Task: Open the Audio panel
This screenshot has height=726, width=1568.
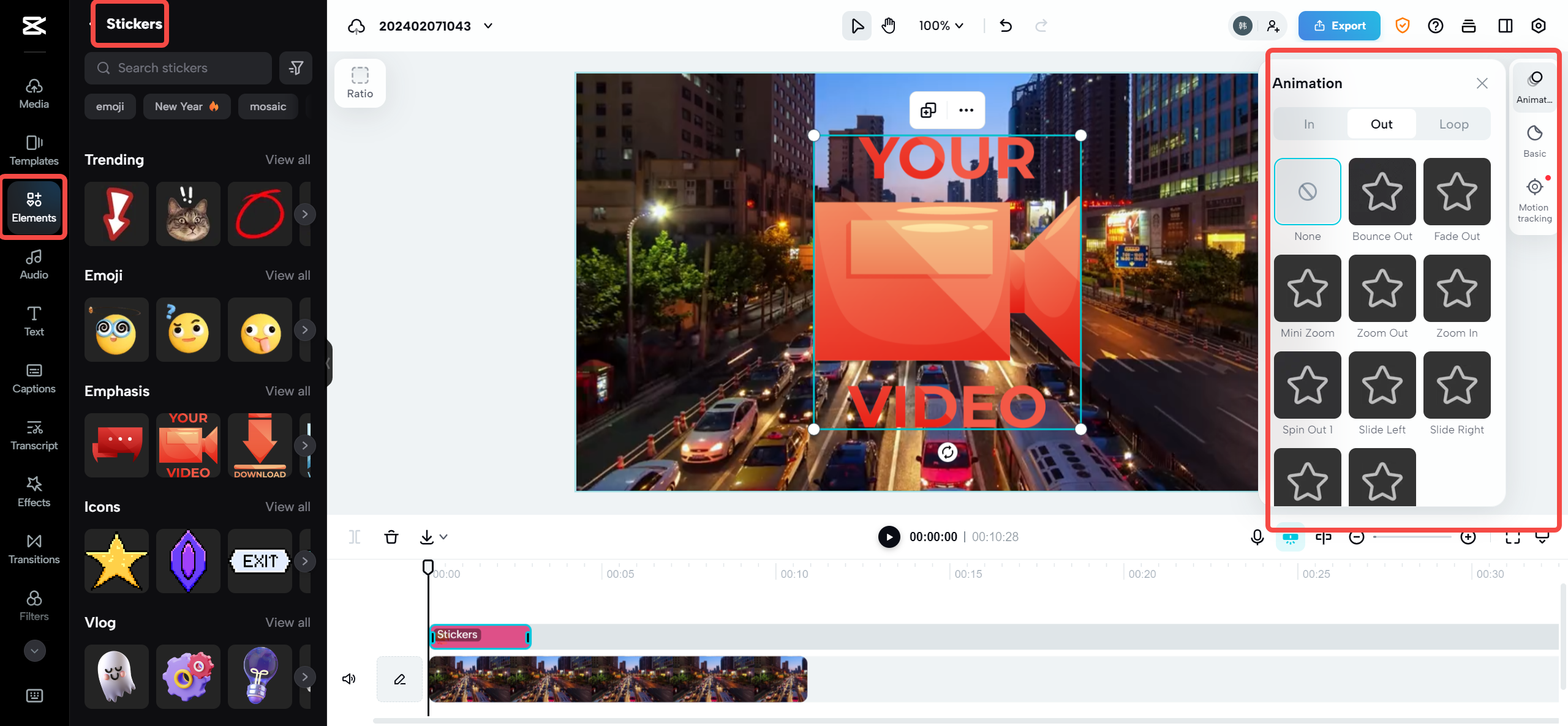Action: coord(34,264)
